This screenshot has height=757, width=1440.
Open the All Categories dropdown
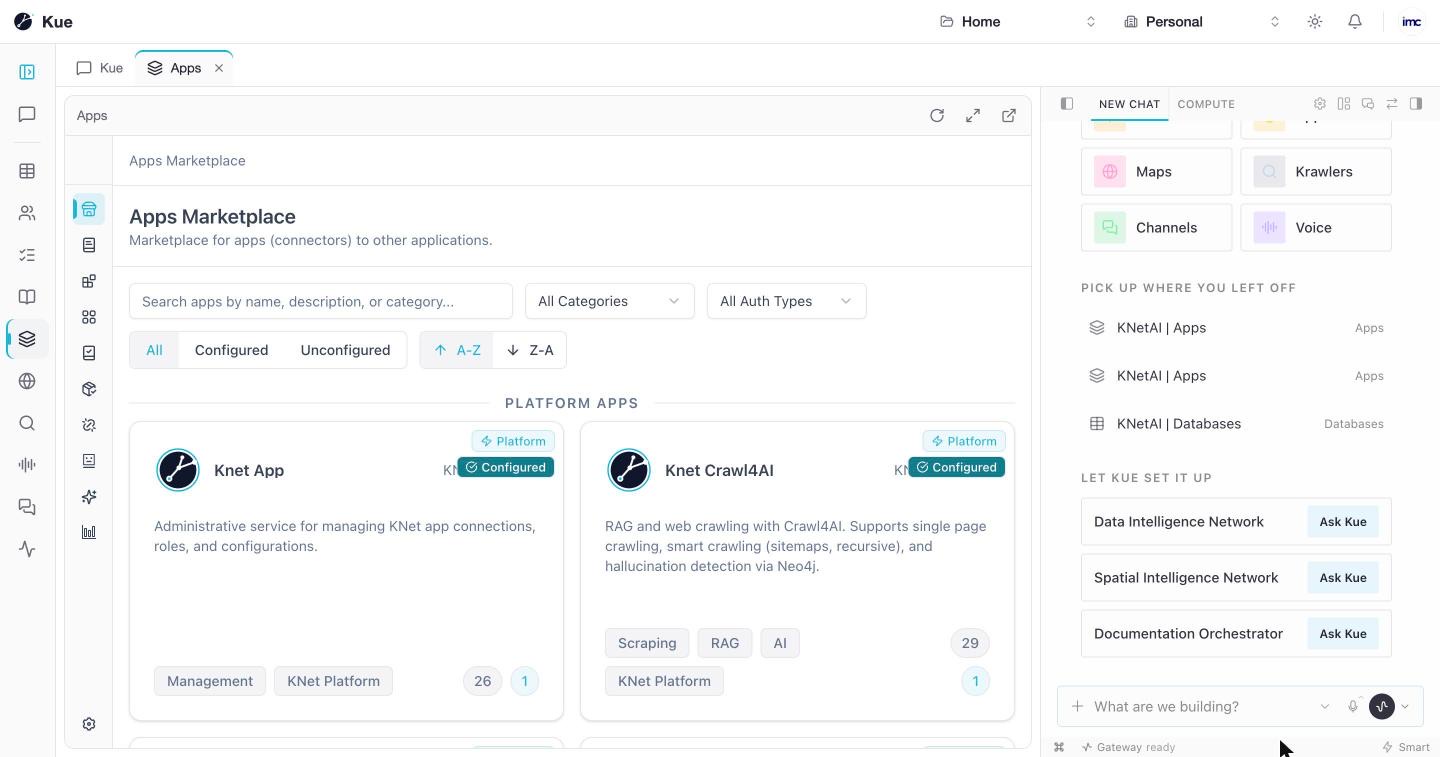click(610, 301)
